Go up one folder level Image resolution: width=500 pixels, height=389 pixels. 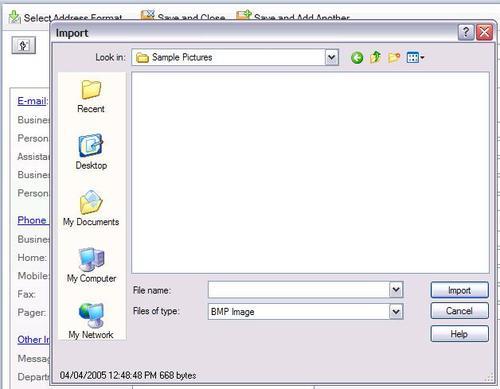(375, 57)
